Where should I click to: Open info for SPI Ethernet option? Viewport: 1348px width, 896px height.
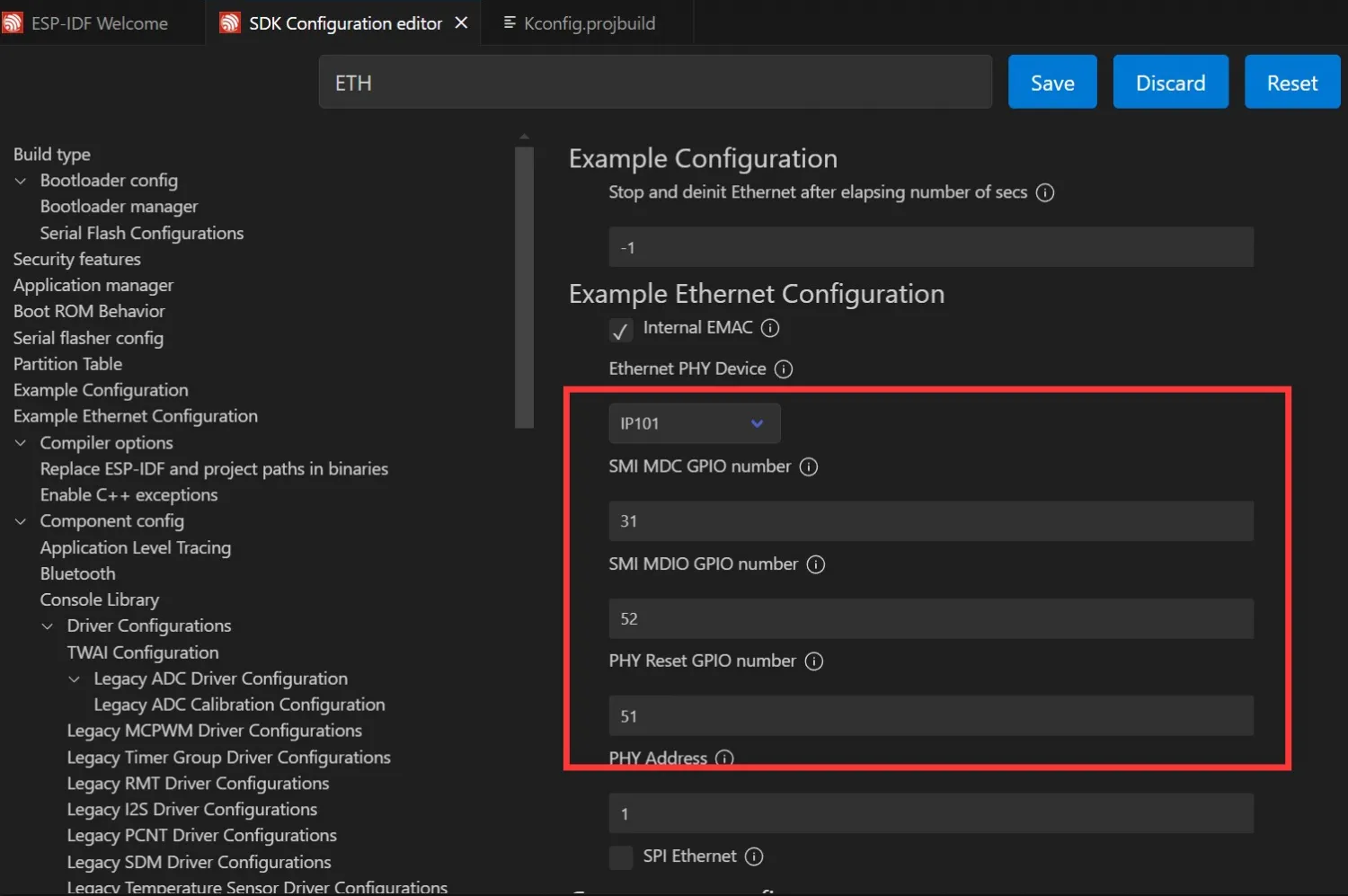(x=754, y=856)
